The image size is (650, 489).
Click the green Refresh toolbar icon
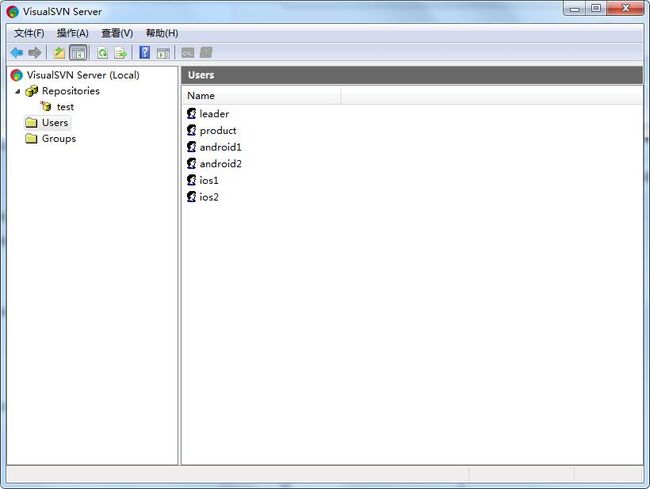click(x=102, y=53)
